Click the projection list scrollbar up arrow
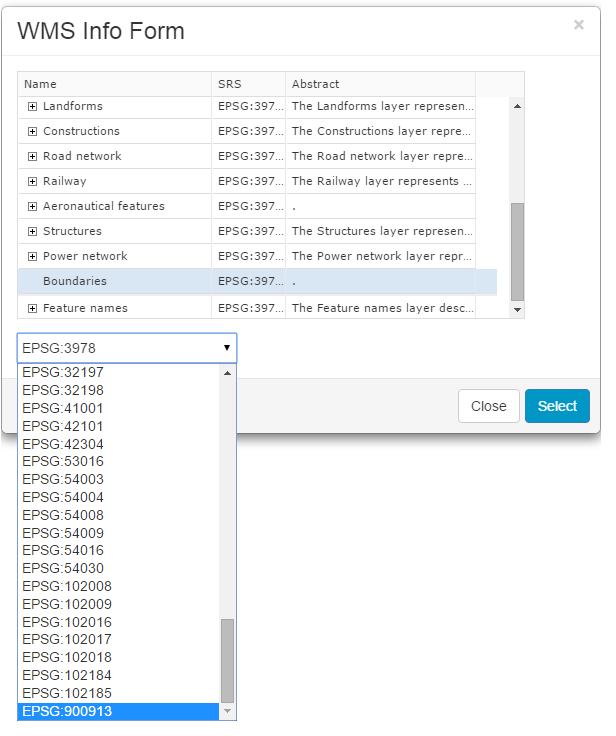616x736 pixels. point(228,373)
